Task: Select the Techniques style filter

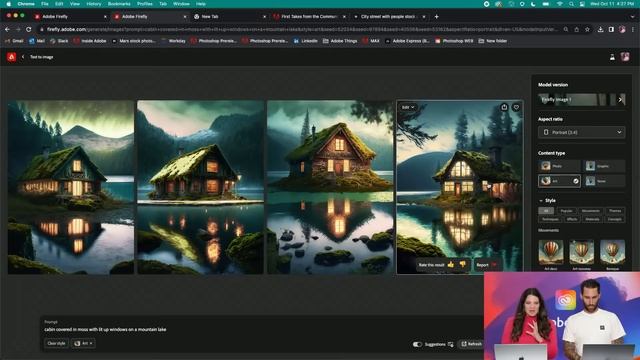Action: click(550, 219)
